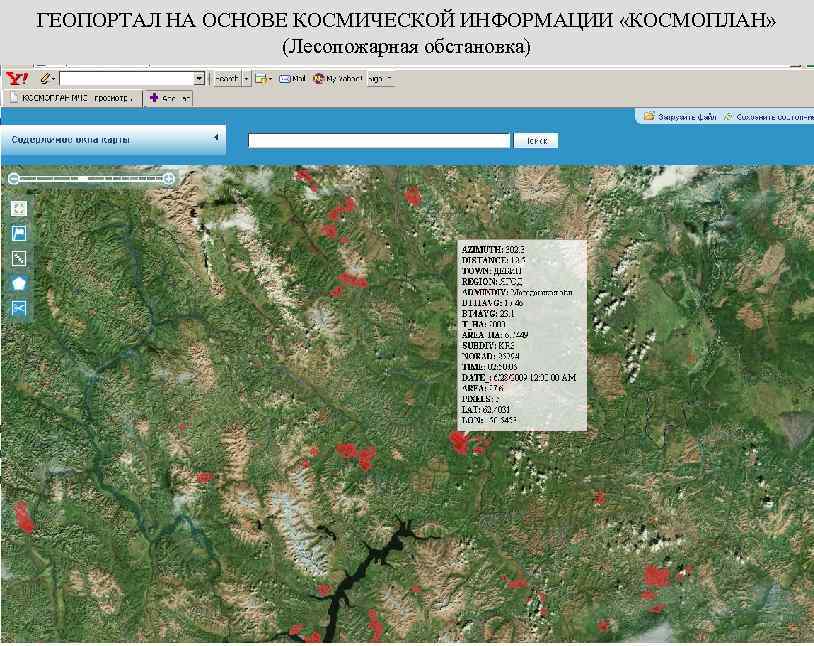Click the Yahoo! logo in toolbar
Image resolution: width=814 pixels, height=646 pixels.
point(17,79)
